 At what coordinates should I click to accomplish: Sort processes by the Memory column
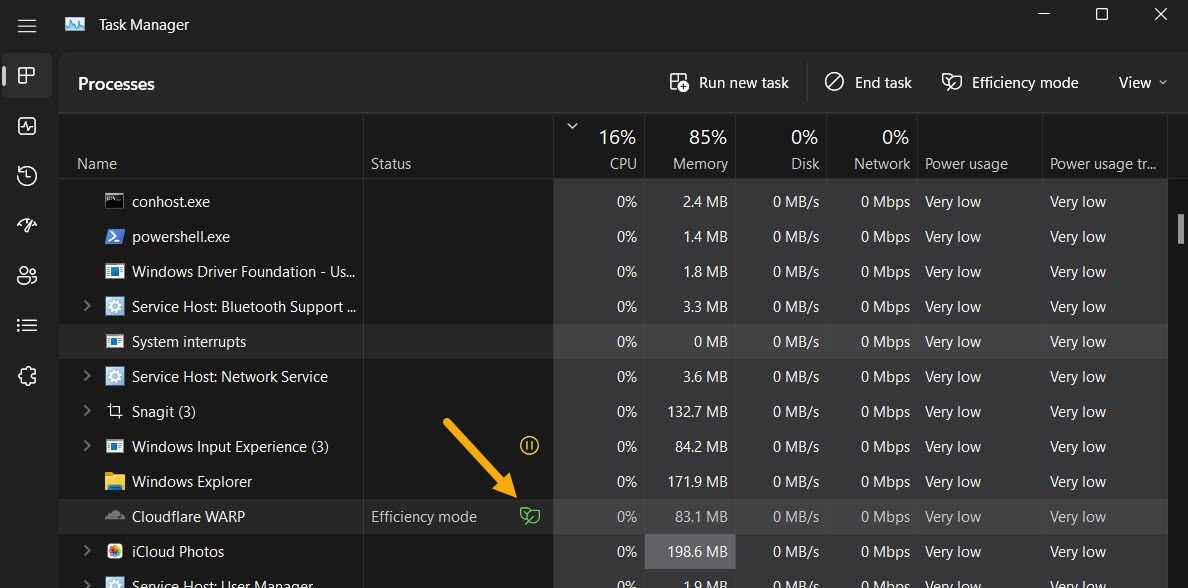point(699,149)
